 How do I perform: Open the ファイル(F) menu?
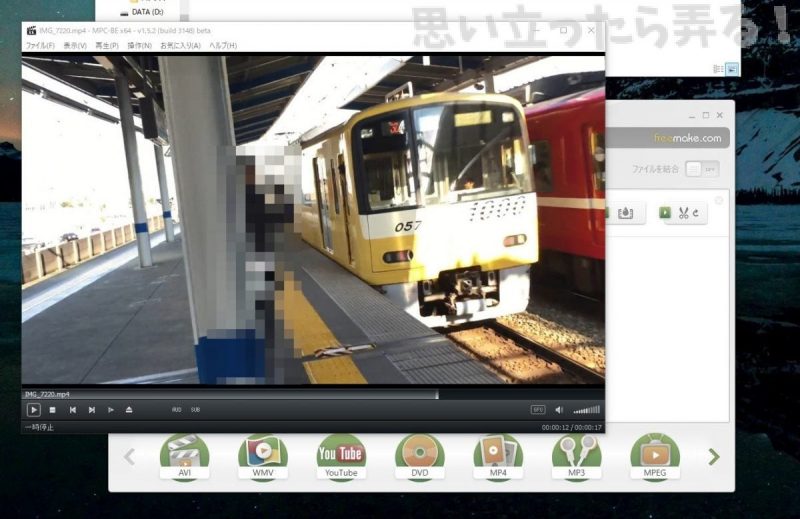(x=40, y=45)
